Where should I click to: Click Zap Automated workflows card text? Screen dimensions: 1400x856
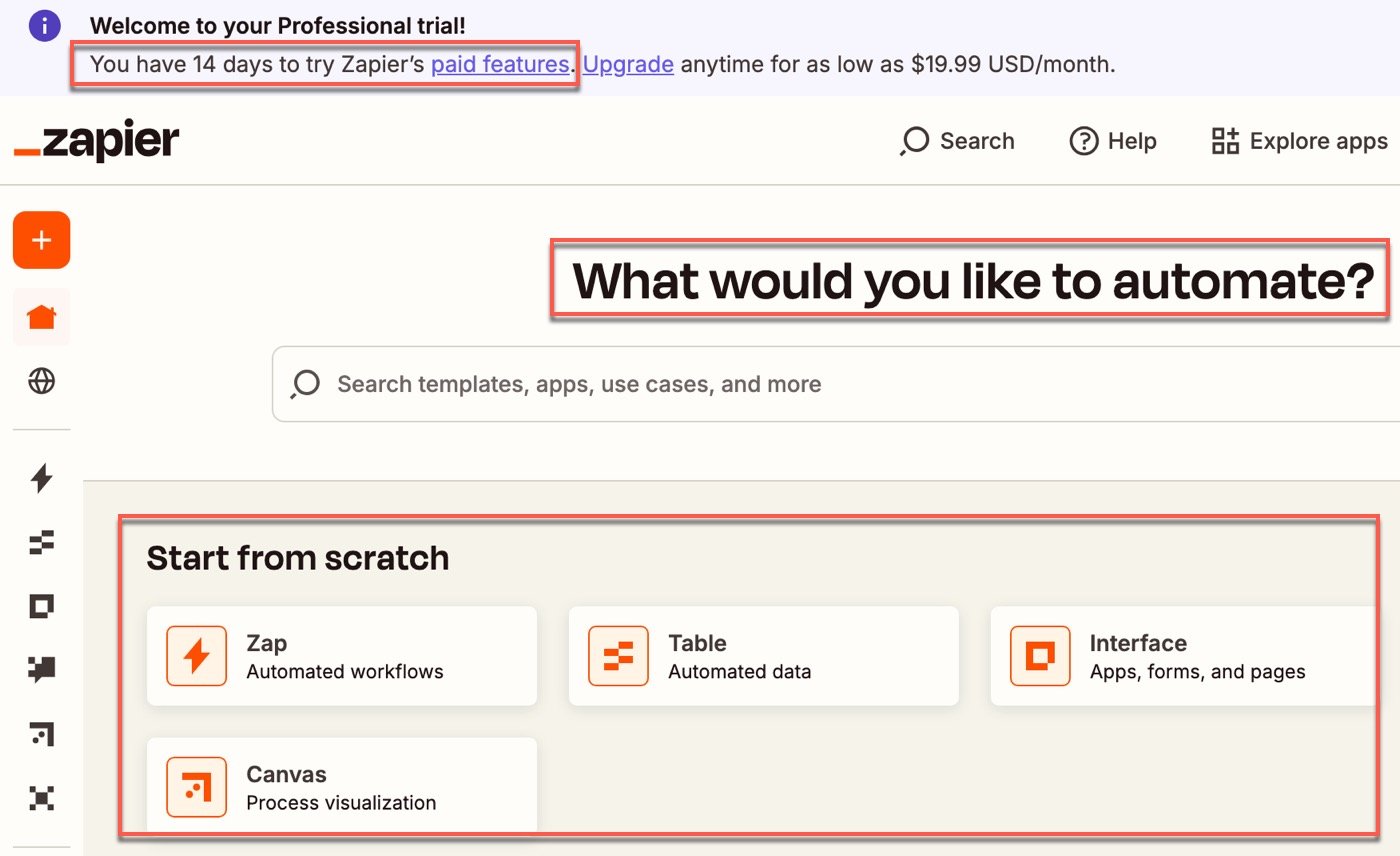345,657
